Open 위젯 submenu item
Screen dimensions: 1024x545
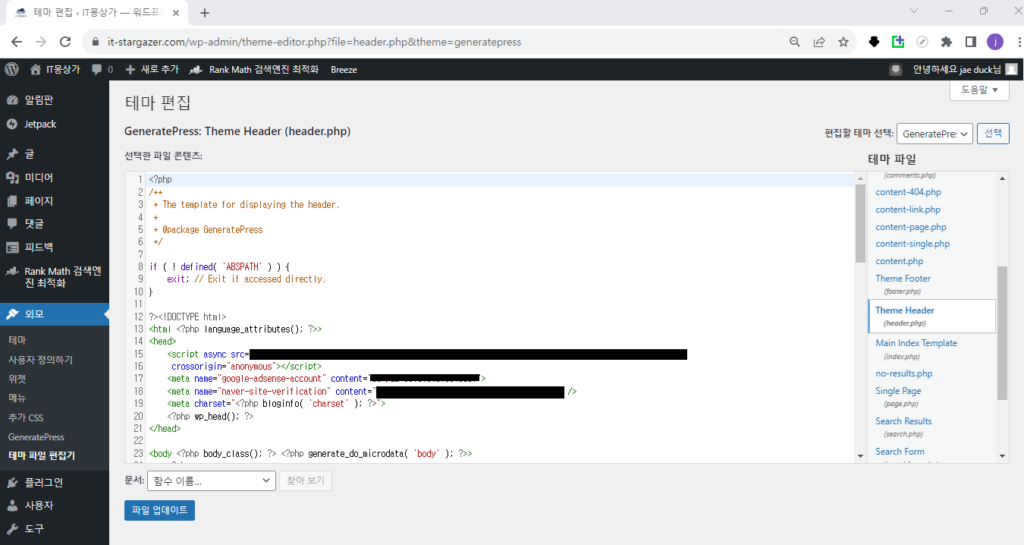[x=17, y=379]
